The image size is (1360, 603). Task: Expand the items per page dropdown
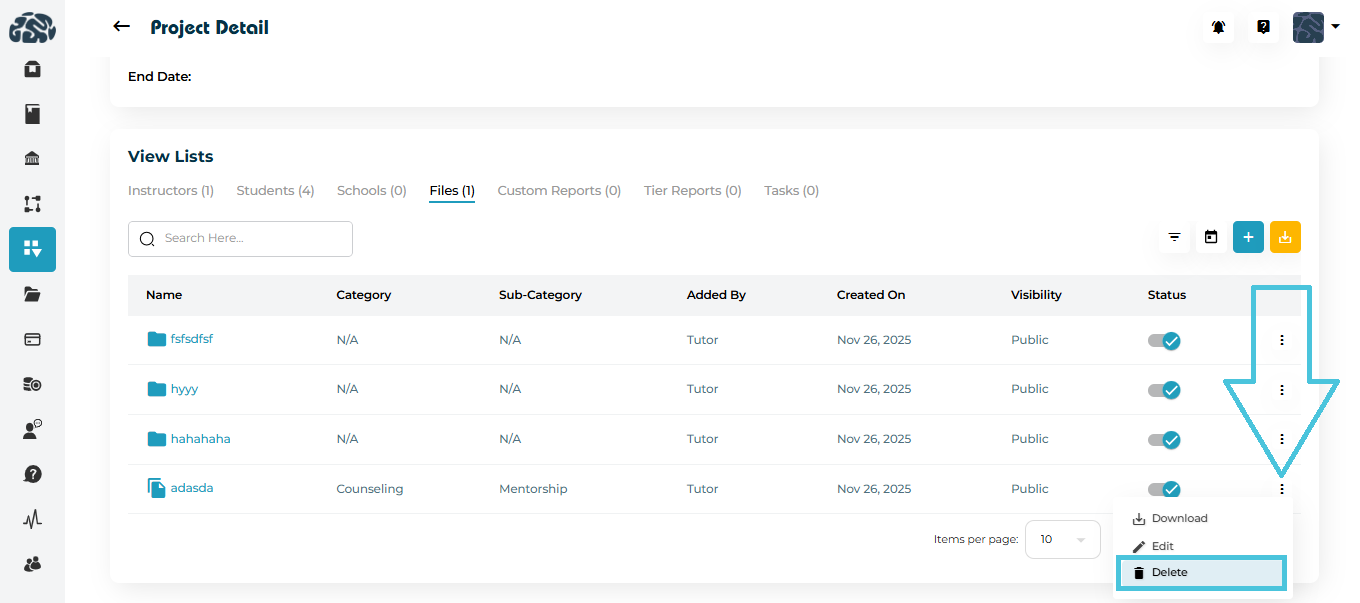(x=1062, y=539)
